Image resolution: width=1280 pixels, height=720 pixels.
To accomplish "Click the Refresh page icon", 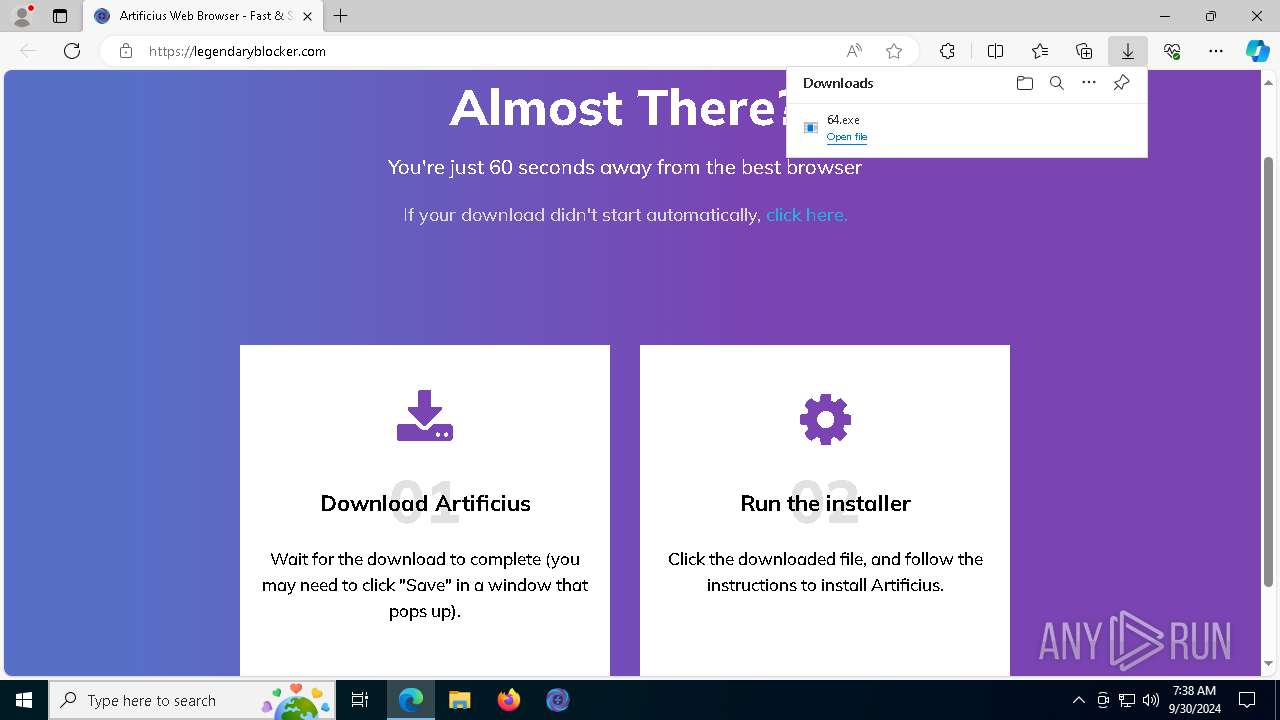I will [x=72, y=51].
